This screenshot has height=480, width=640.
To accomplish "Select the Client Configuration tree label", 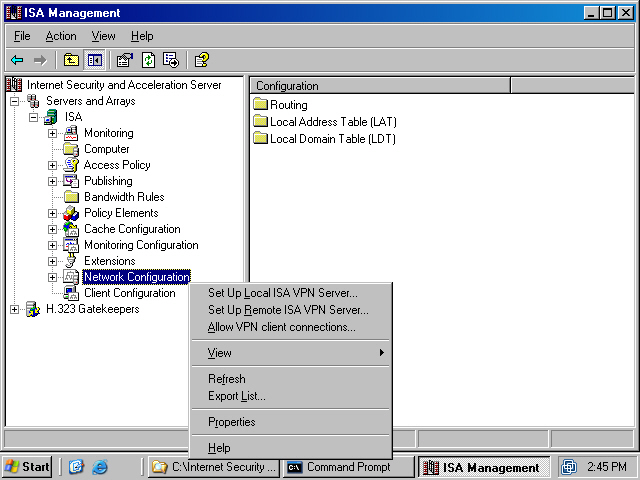I will (130, 293).
